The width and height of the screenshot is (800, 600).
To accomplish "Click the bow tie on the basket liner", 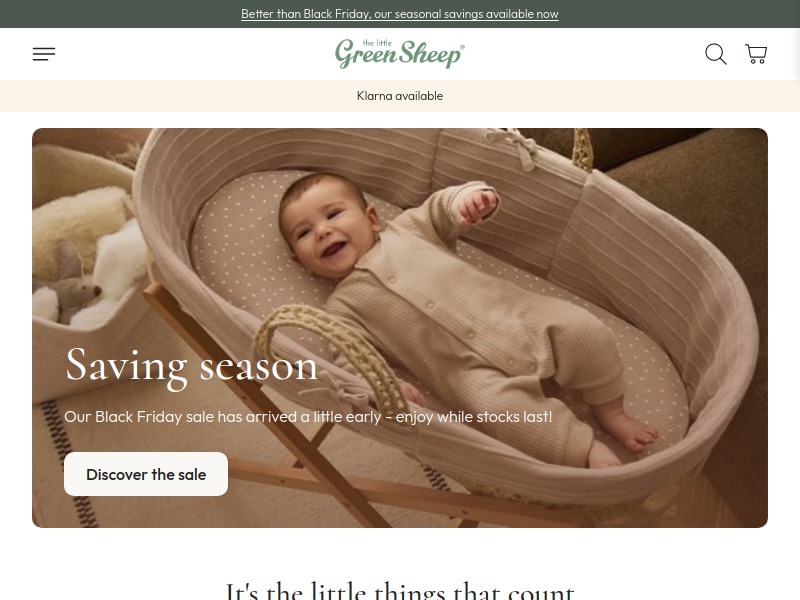I will [513, 145].
